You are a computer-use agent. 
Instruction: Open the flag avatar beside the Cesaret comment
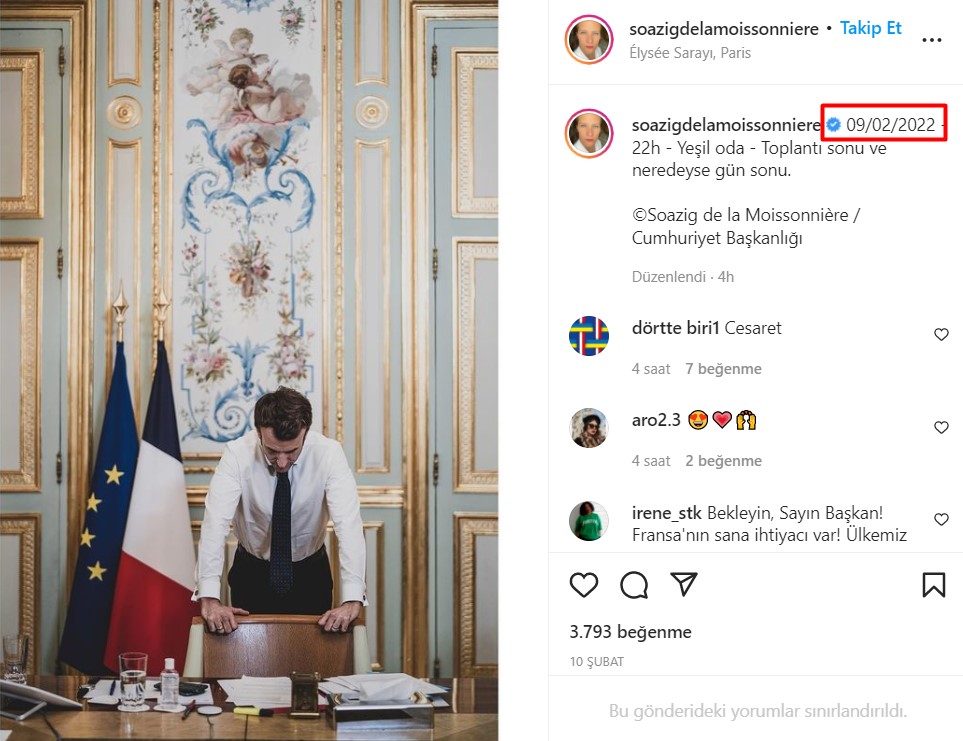(x=589, y=336)
